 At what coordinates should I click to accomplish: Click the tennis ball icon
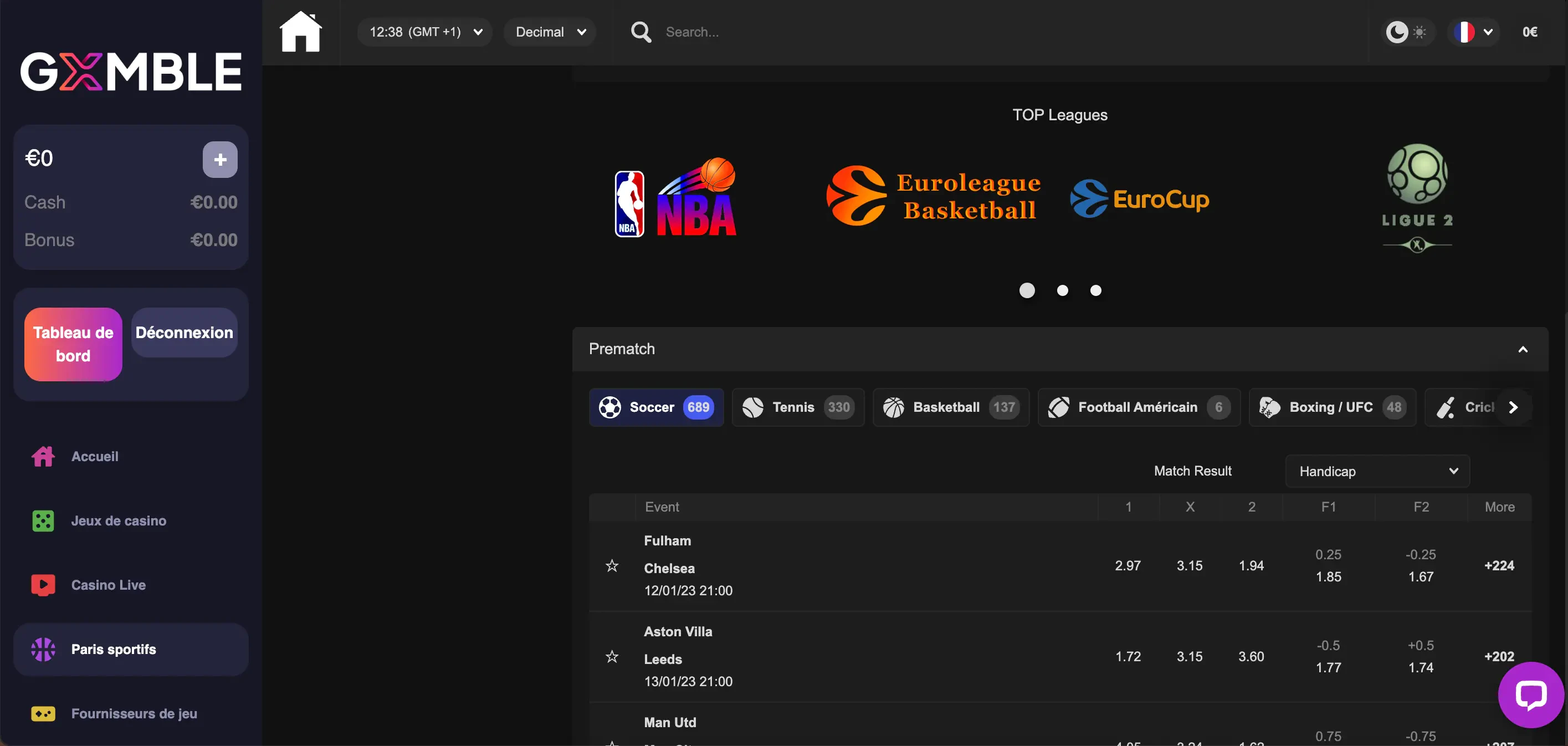point(752,407)
